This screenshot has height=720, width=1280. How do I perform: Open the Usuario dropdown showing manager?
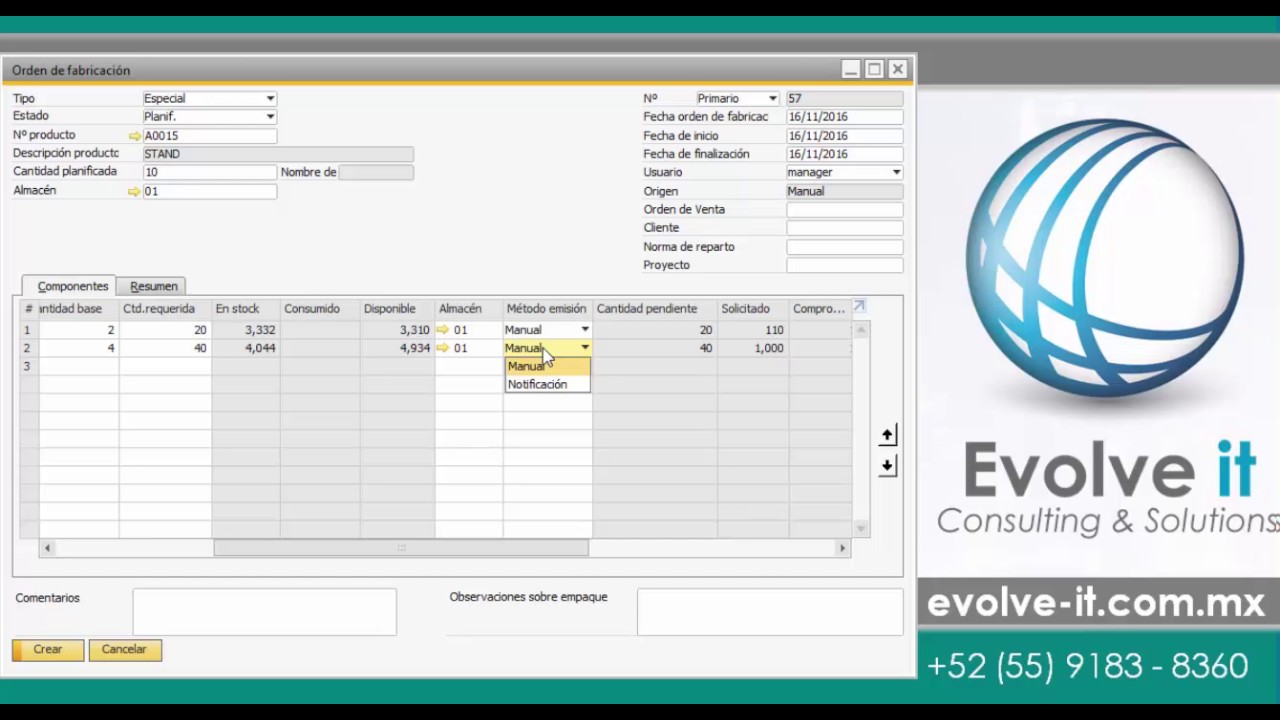tap(896, 172)
